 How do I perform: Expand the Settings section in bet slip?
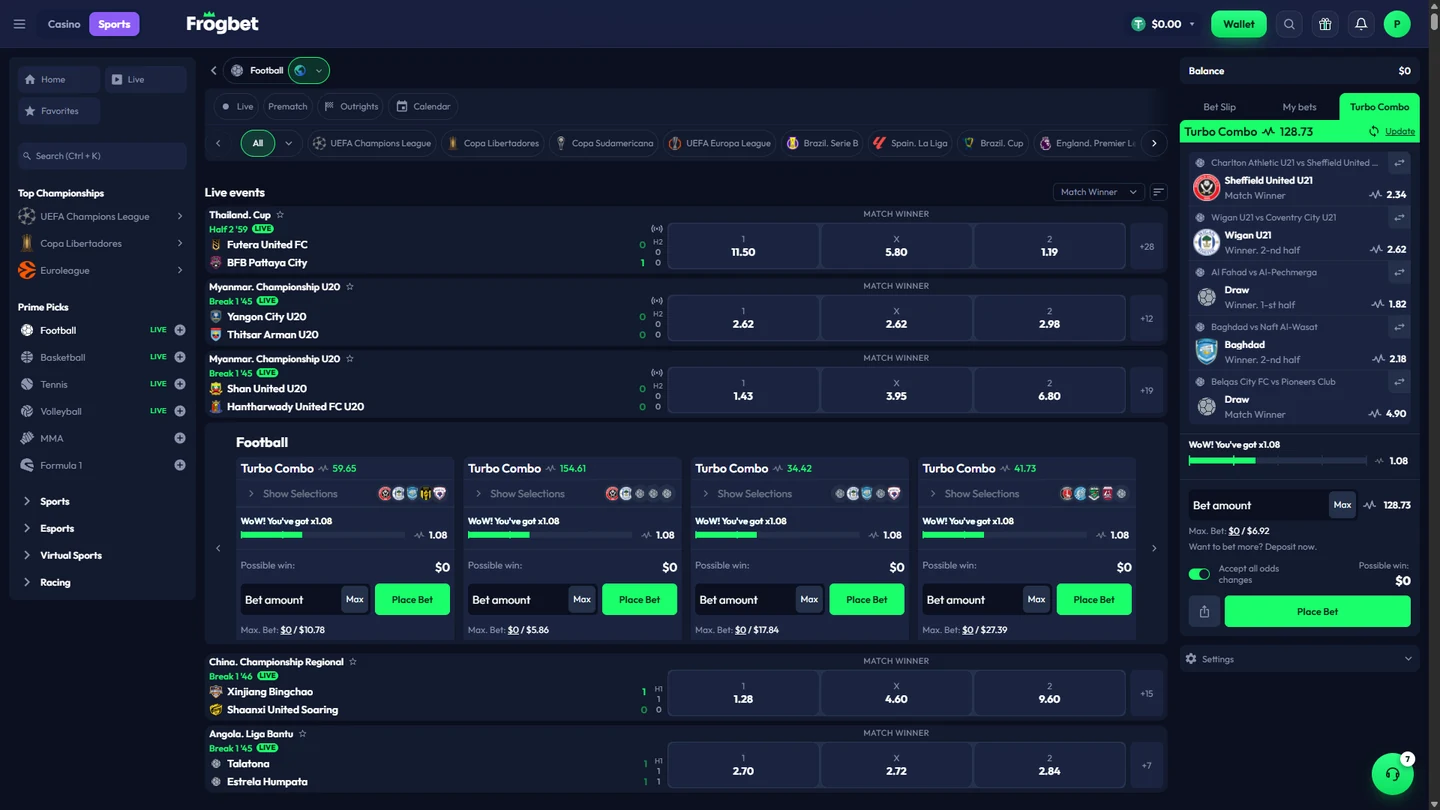tap(1299, 659)
